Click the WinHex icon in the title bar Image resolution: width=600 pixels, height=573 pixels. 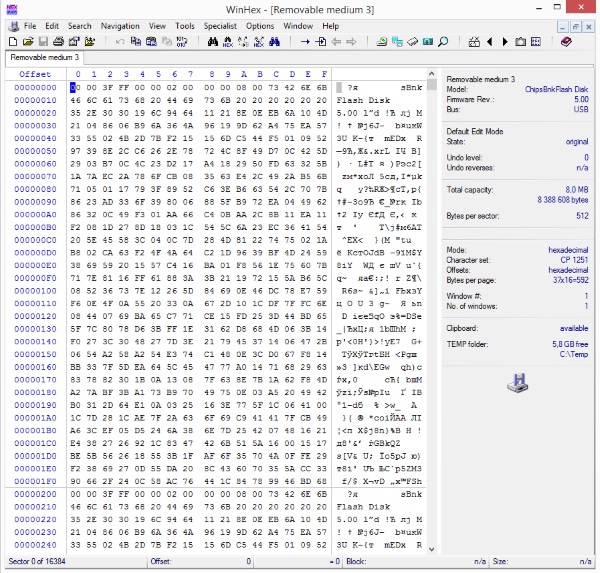12,9
